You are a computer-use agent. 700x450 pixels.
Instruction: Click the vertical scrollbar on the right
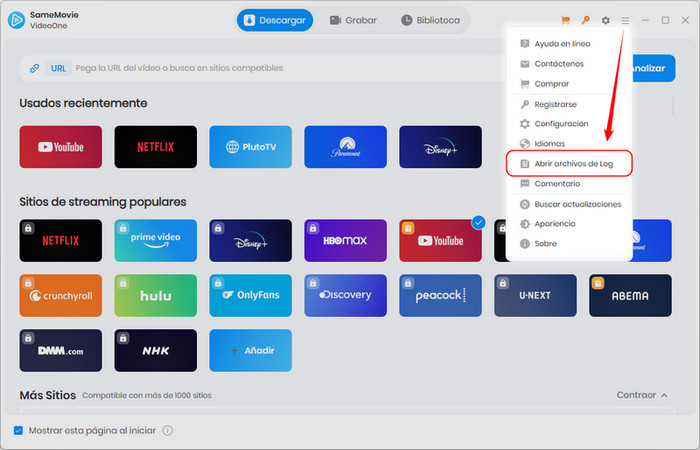click(673, 106)
